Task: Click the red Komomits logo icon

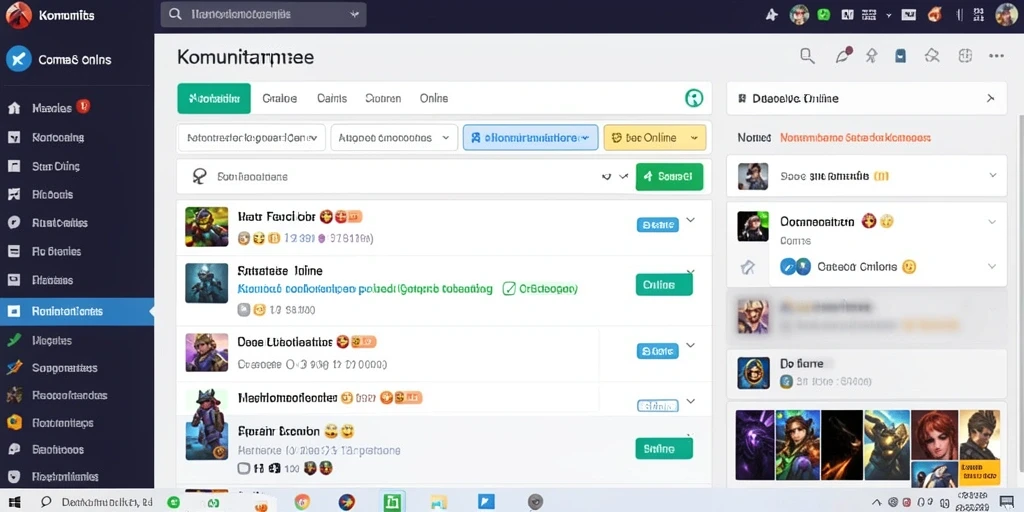Action: tap(17, 14)
